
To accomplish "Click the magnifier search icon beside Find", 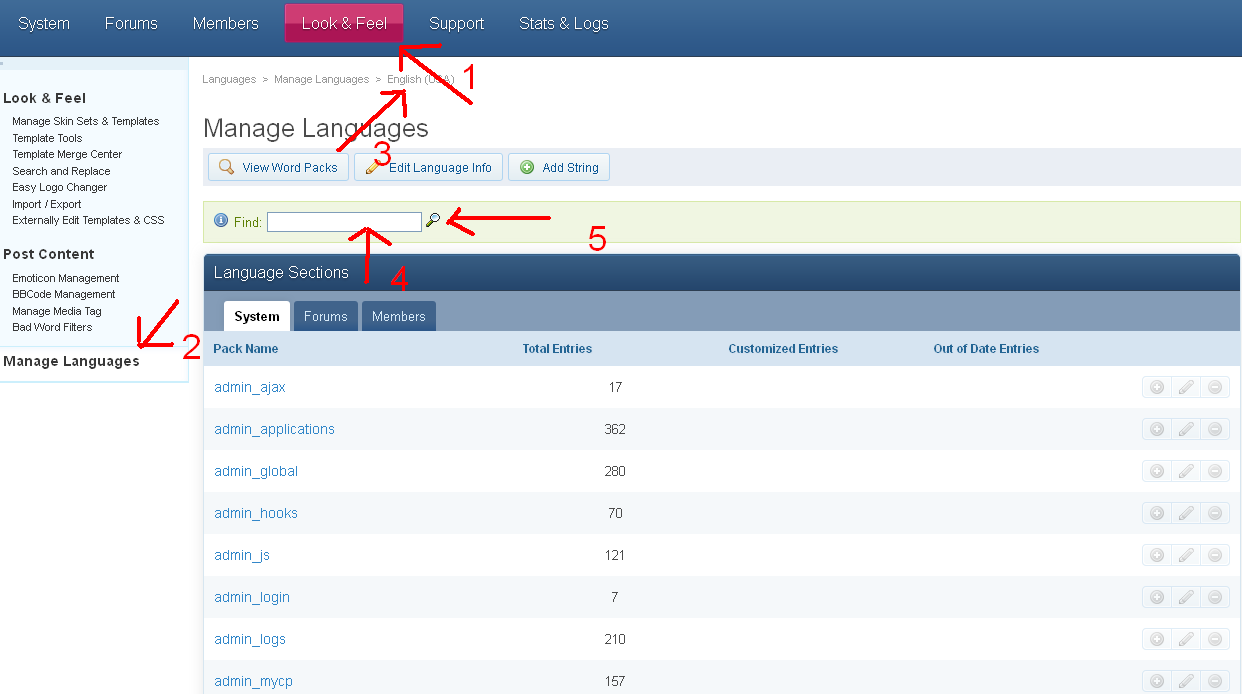I will click(x=433, y=220).
